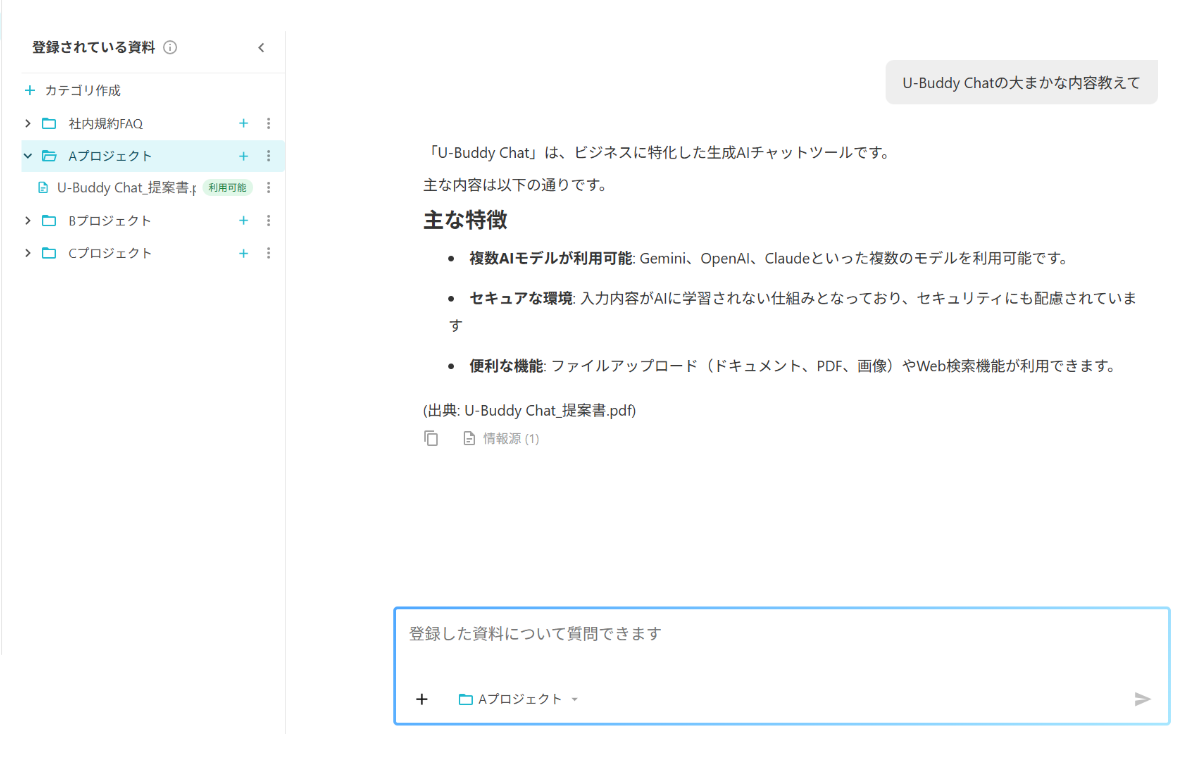Click the Cプロジェクト folder icon
This screenshot has width=1197, height=765.
point(49,253)
